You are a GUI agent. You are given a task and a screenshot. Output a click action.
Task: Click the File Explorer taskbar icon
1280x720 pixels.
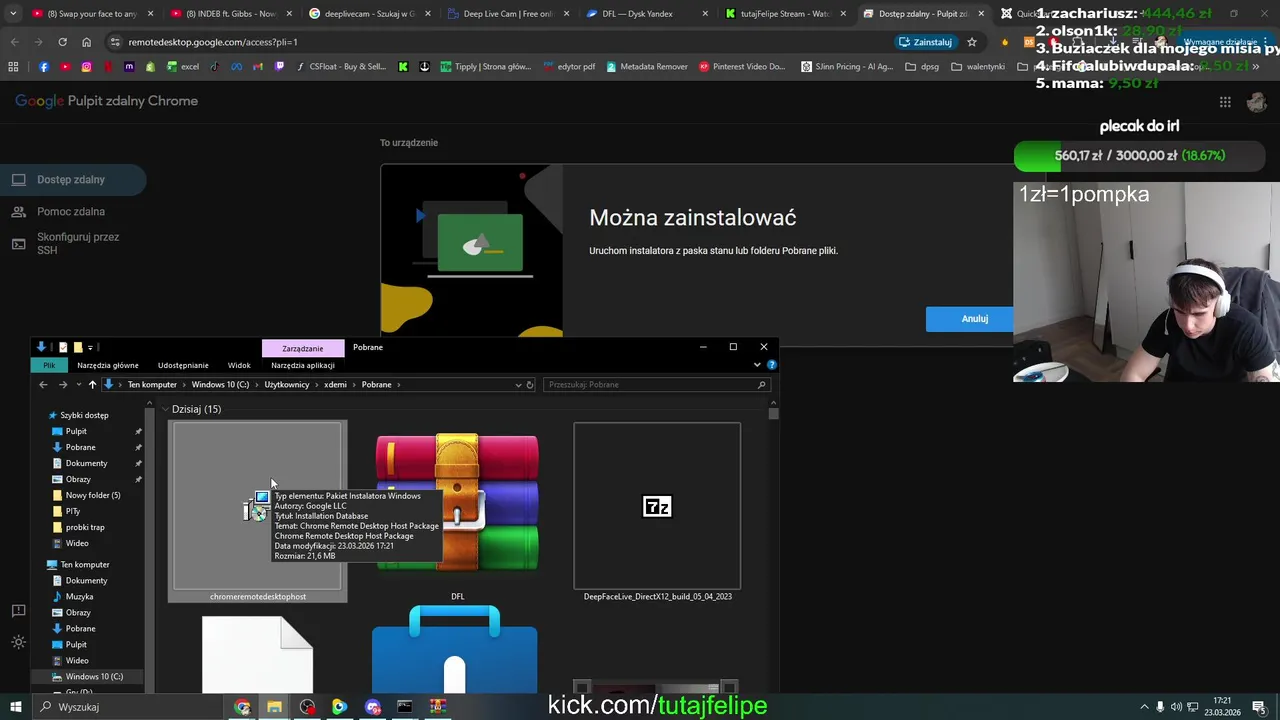[x=274, y=707]
